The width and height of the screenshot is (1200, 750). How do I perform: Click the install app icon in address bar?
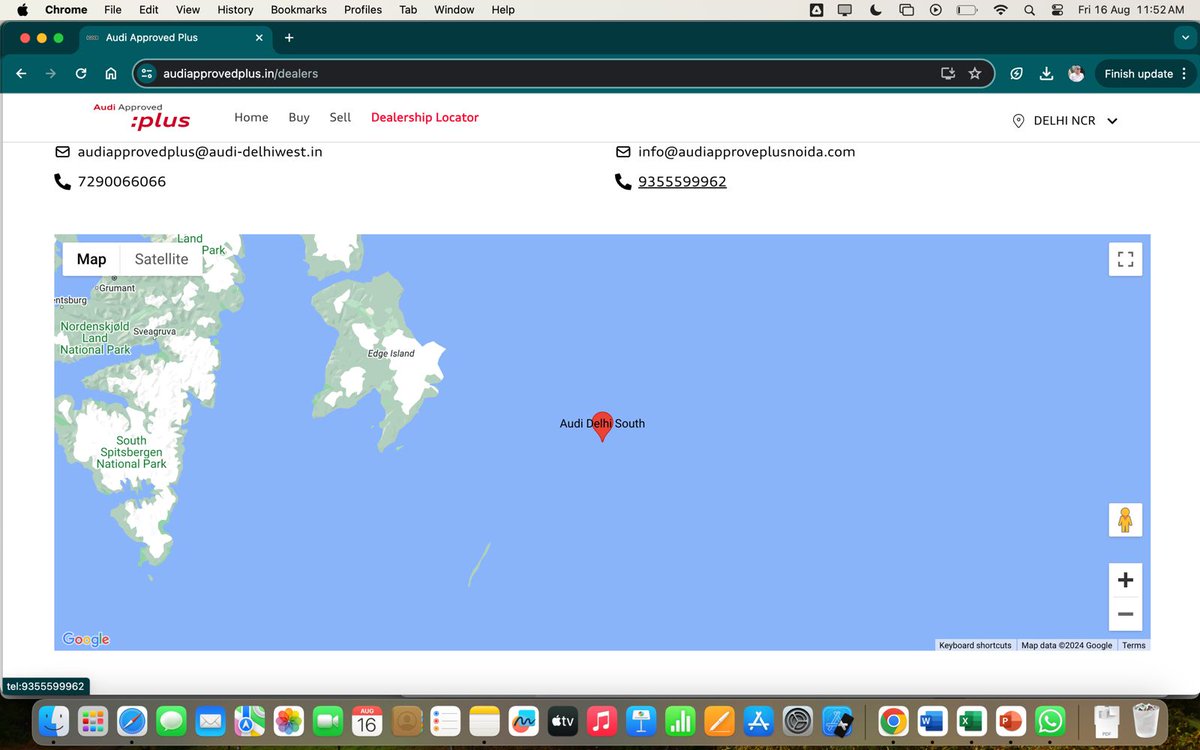click(948, 73)
